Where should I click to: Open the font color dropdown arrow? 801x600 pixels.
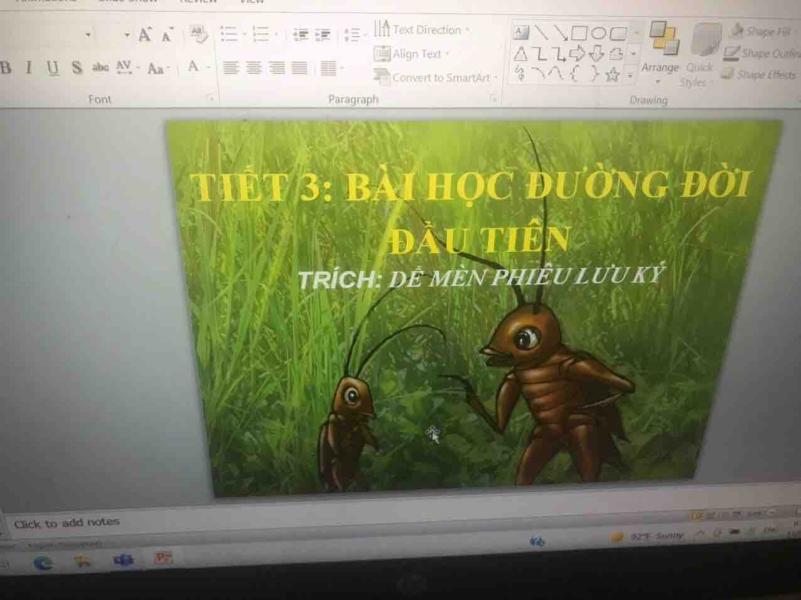208,67
